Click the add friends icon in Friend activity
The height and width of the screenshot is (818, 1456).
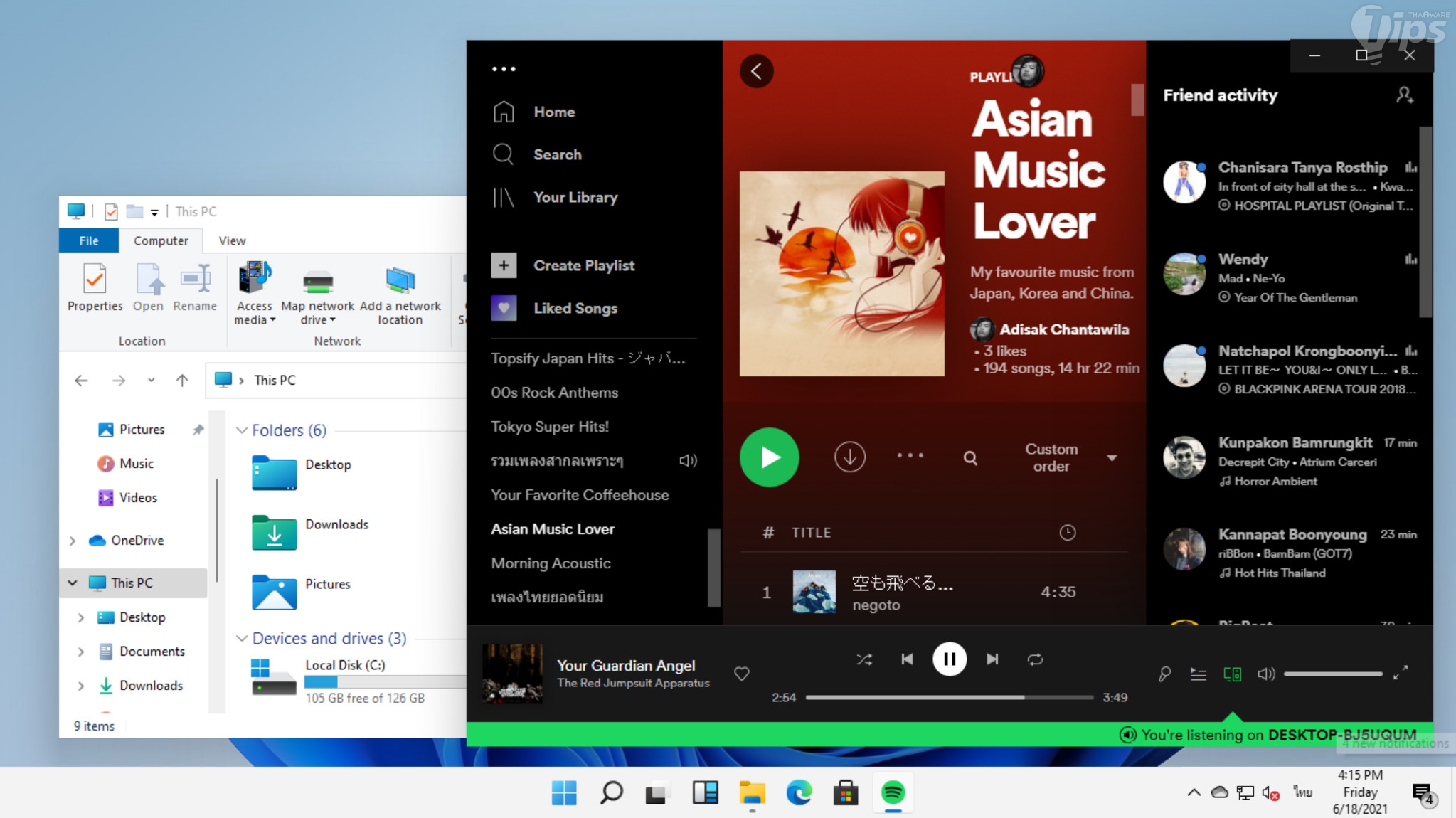pyautogui.click(x=1404, y=95)
